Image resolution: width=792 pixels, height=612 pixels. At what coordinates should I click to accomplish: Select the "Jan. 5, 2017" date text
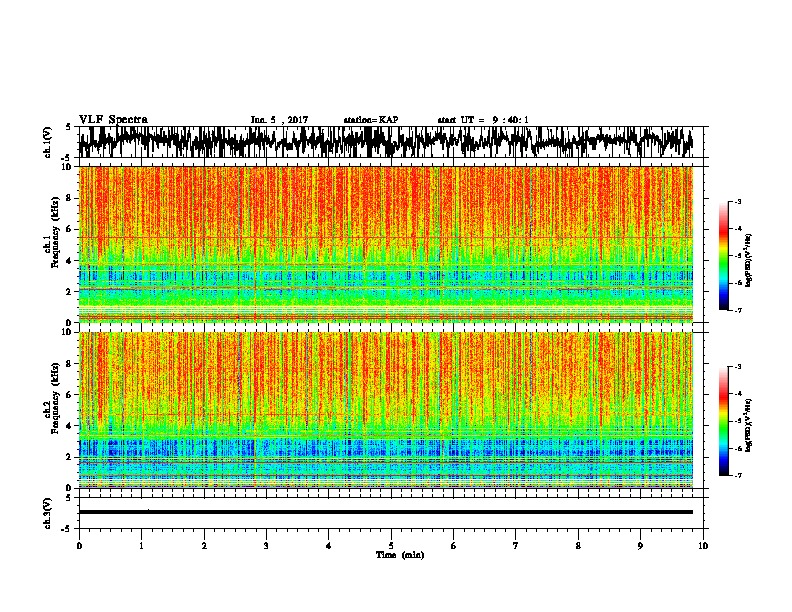pos(279,120)
